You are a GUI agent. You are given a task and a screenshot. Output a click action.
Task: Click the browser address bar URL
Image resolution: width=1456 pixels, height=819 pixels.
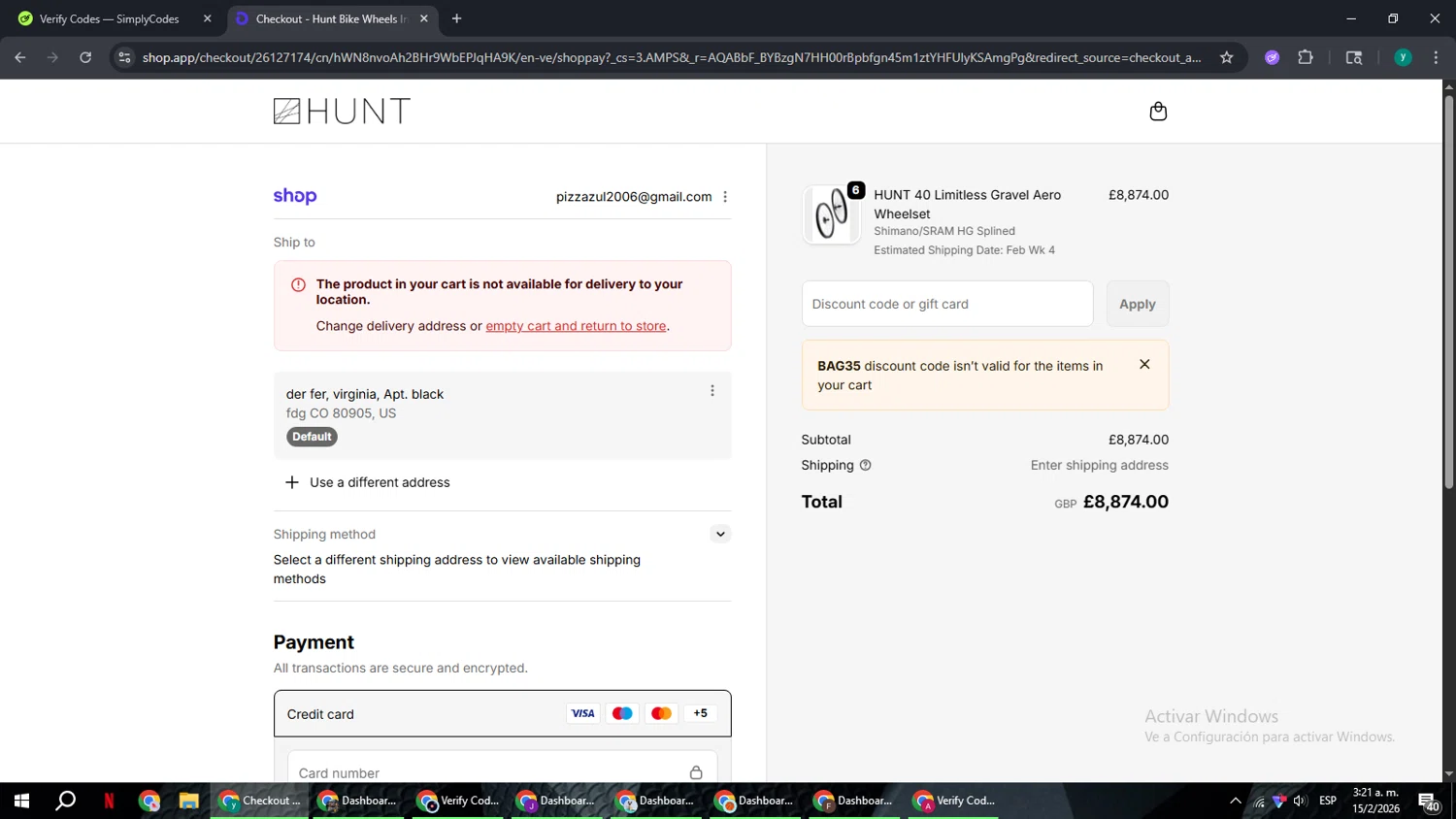click(672, 58)
